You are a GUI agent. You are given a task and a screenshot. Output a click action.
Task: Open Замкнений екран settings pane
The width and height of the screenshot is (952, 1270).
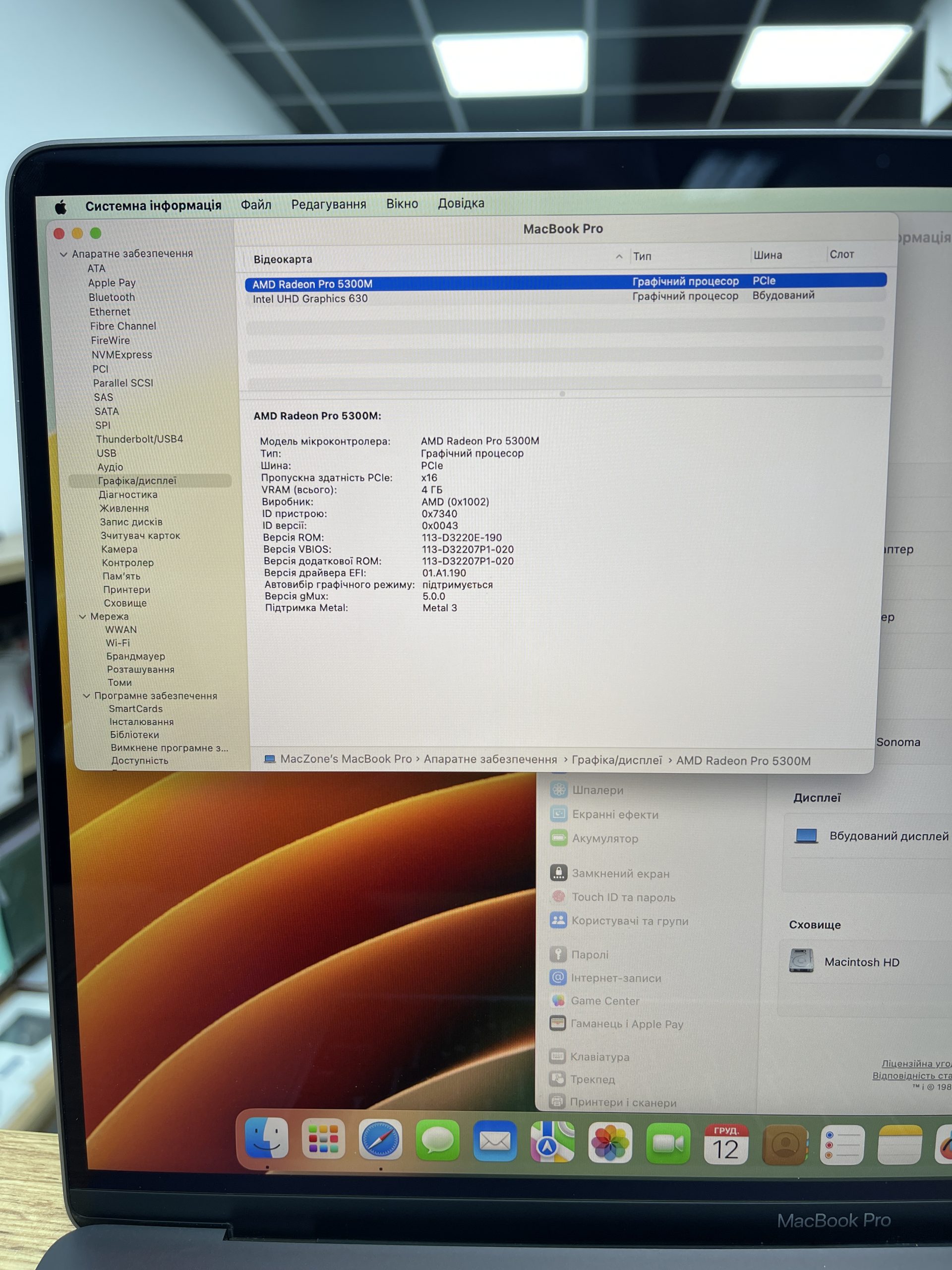tap(620, 873)
